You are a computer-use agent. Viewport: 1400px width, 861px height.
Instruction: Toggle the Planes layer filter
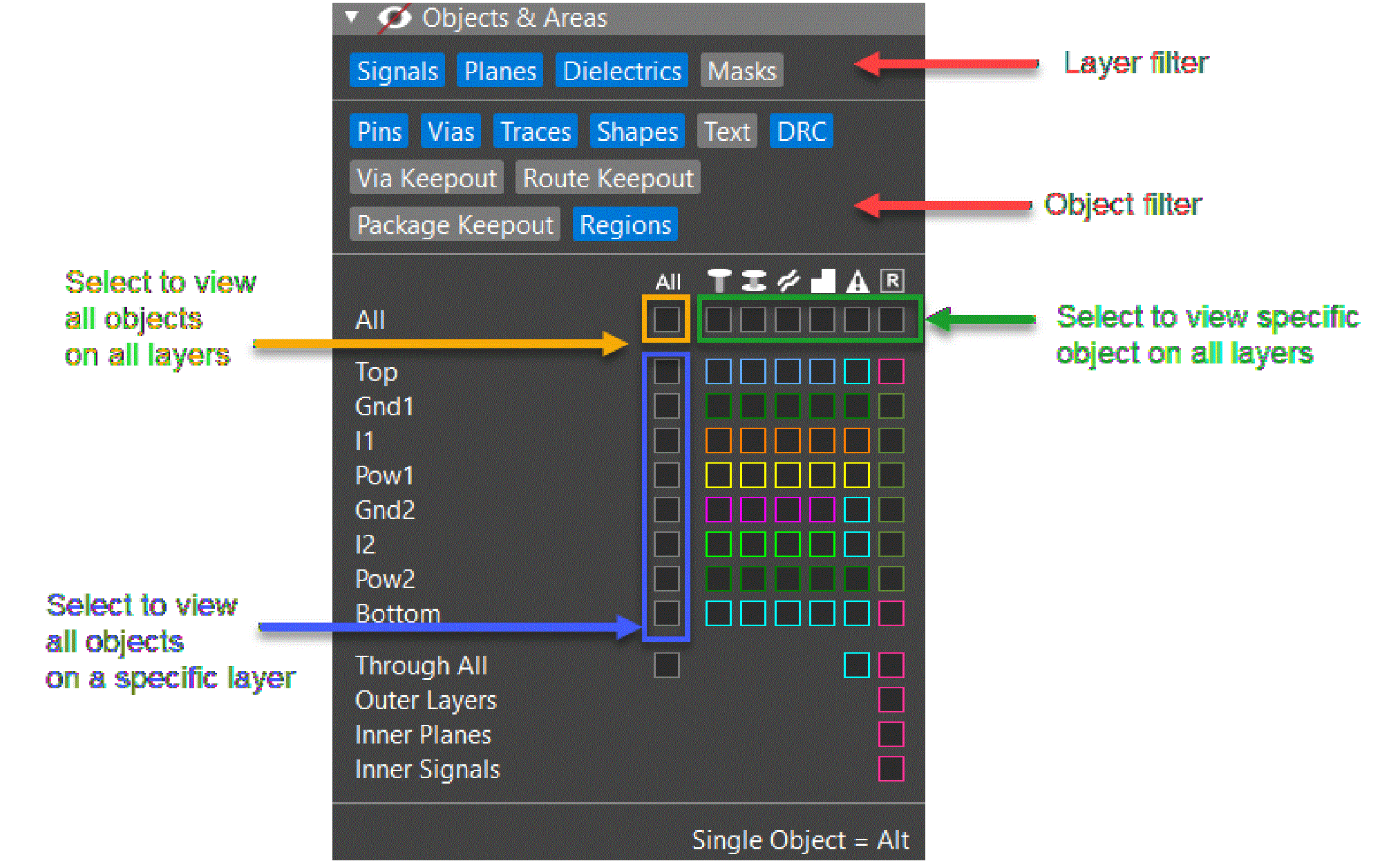click(x=500, y=70)
